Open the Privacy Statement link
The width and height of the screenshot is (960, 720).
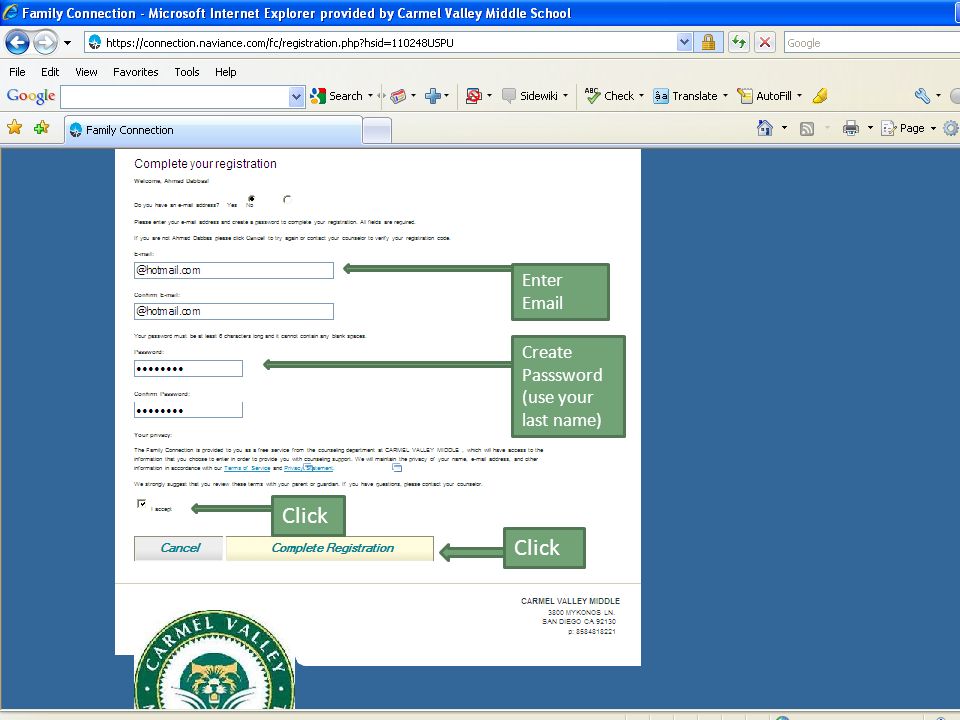click(x=309, y=468)
